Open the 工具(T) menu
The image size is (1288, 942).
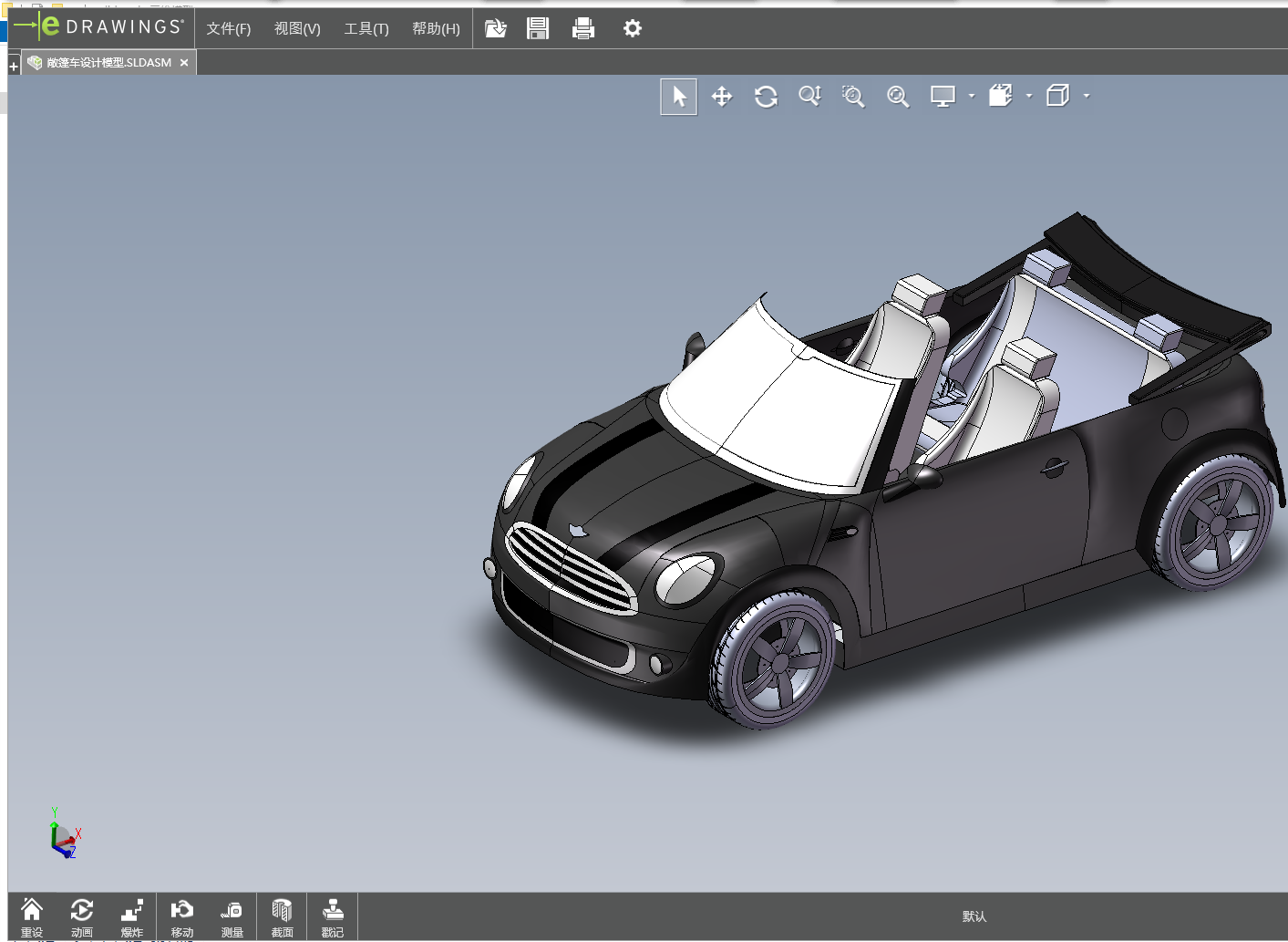[x=366, y=29]
